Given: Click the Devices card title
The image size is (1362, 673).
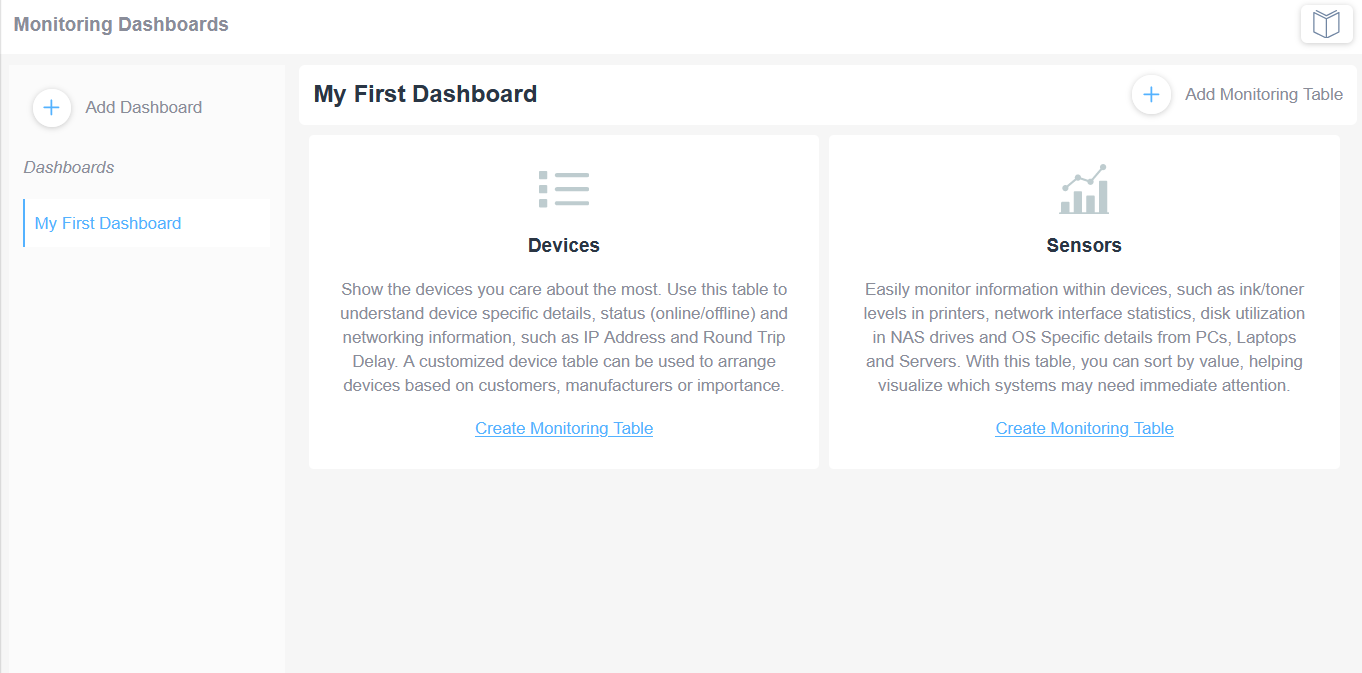Looking at the screenshot, I should (x=563, y=245).
